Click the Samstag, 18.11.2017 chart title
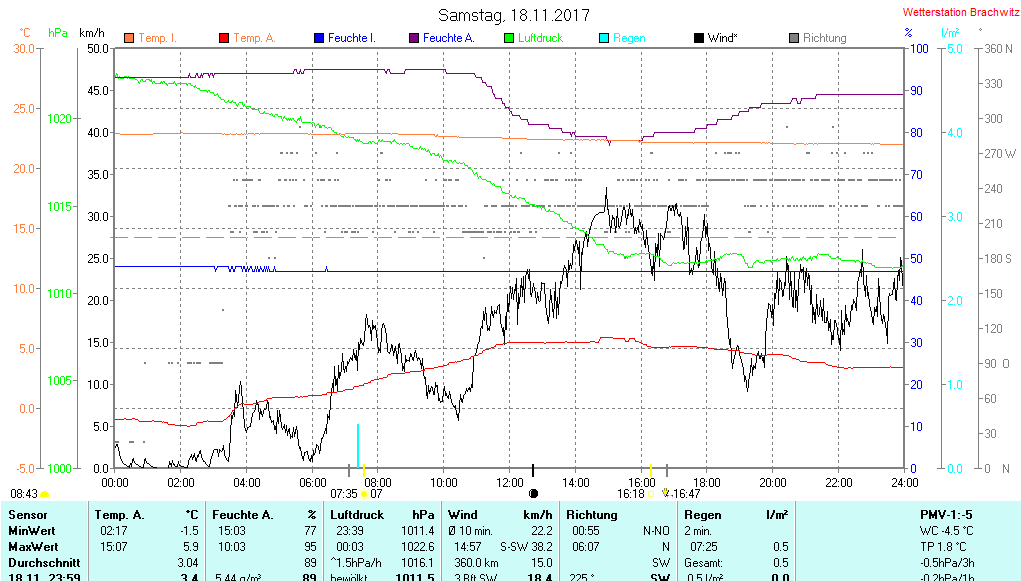The height and width of the screenshot is (581, 1021). (514, 15)
